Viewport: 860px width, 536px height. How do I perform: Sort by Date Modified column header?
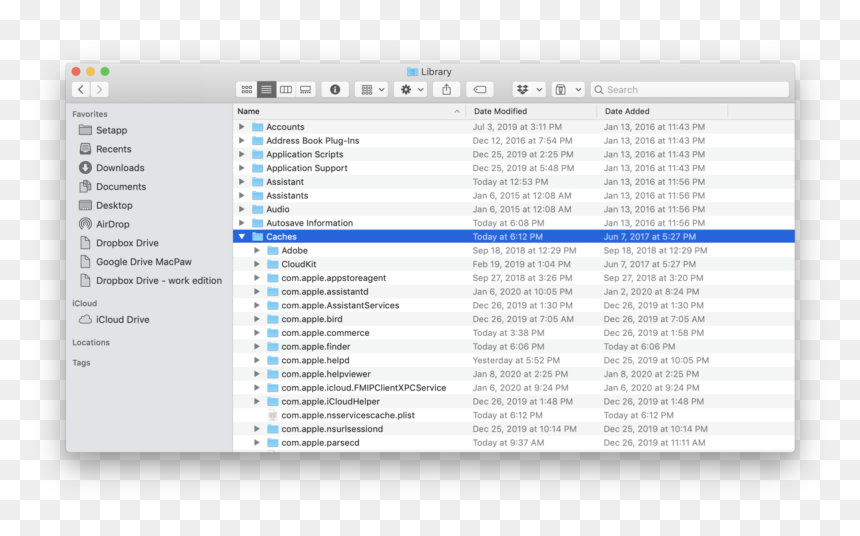(x=531, y=111)
